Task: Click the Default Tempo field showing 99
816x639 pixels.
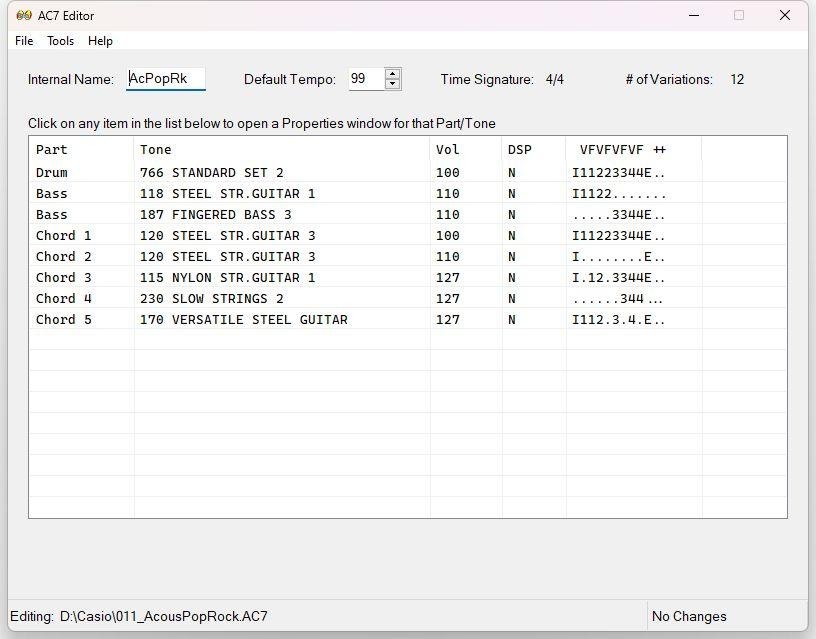Action: coord(366,79)
